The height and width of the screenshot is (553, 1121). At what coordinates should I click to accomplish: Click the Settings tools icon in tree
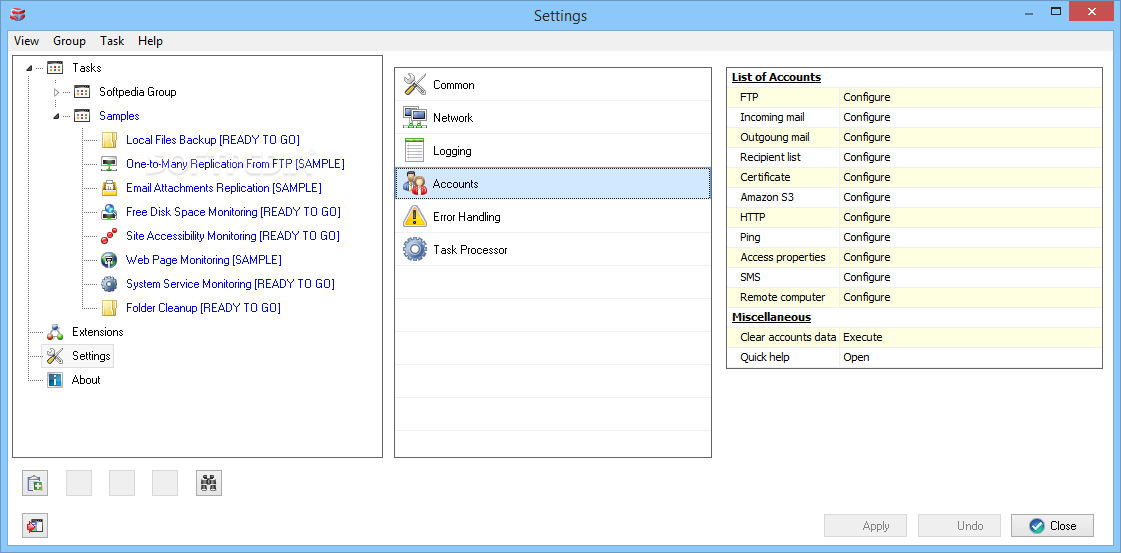tap(55, 356)
